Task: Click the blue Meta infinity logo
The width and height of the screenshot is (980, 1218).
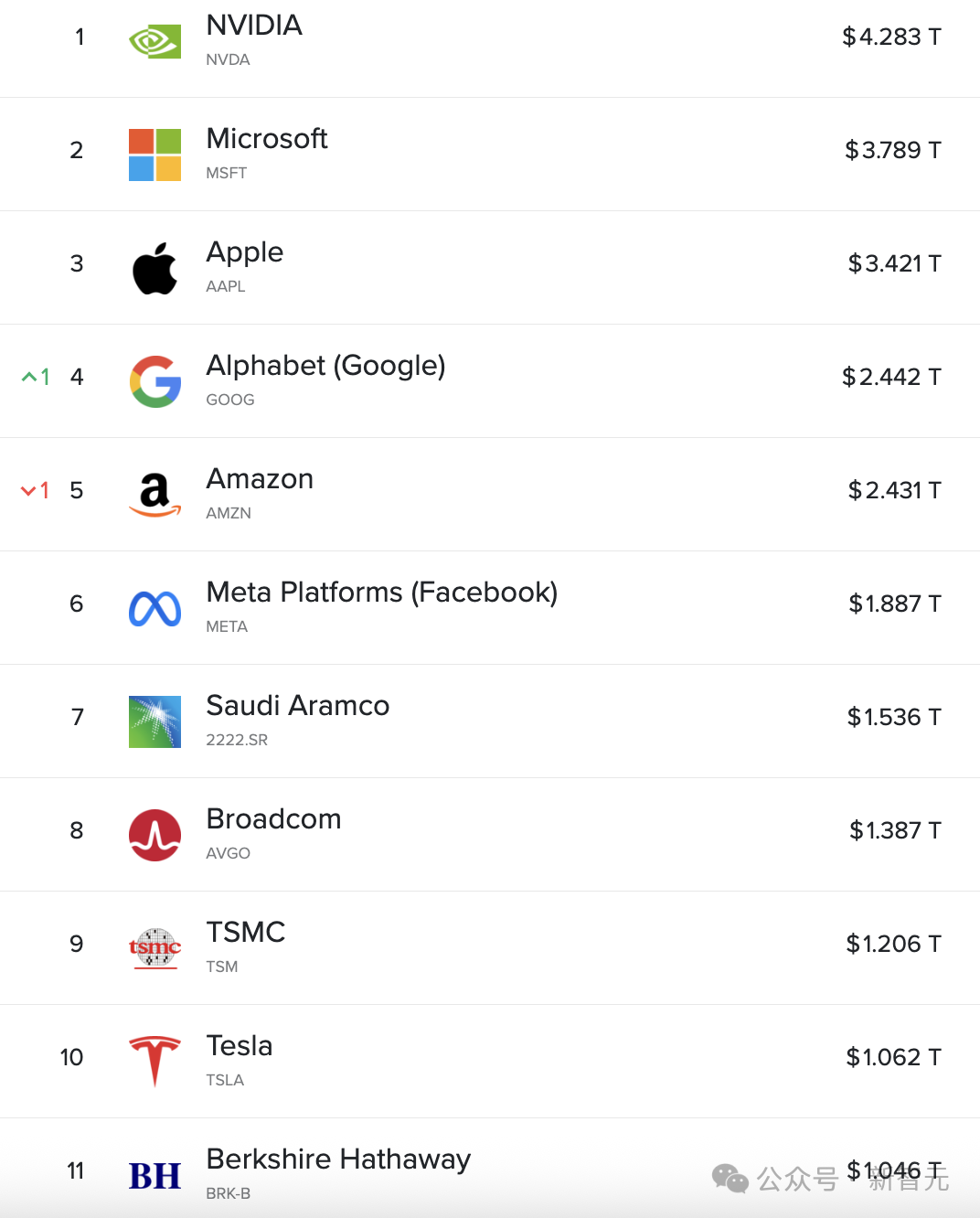Action: point(154,609)
